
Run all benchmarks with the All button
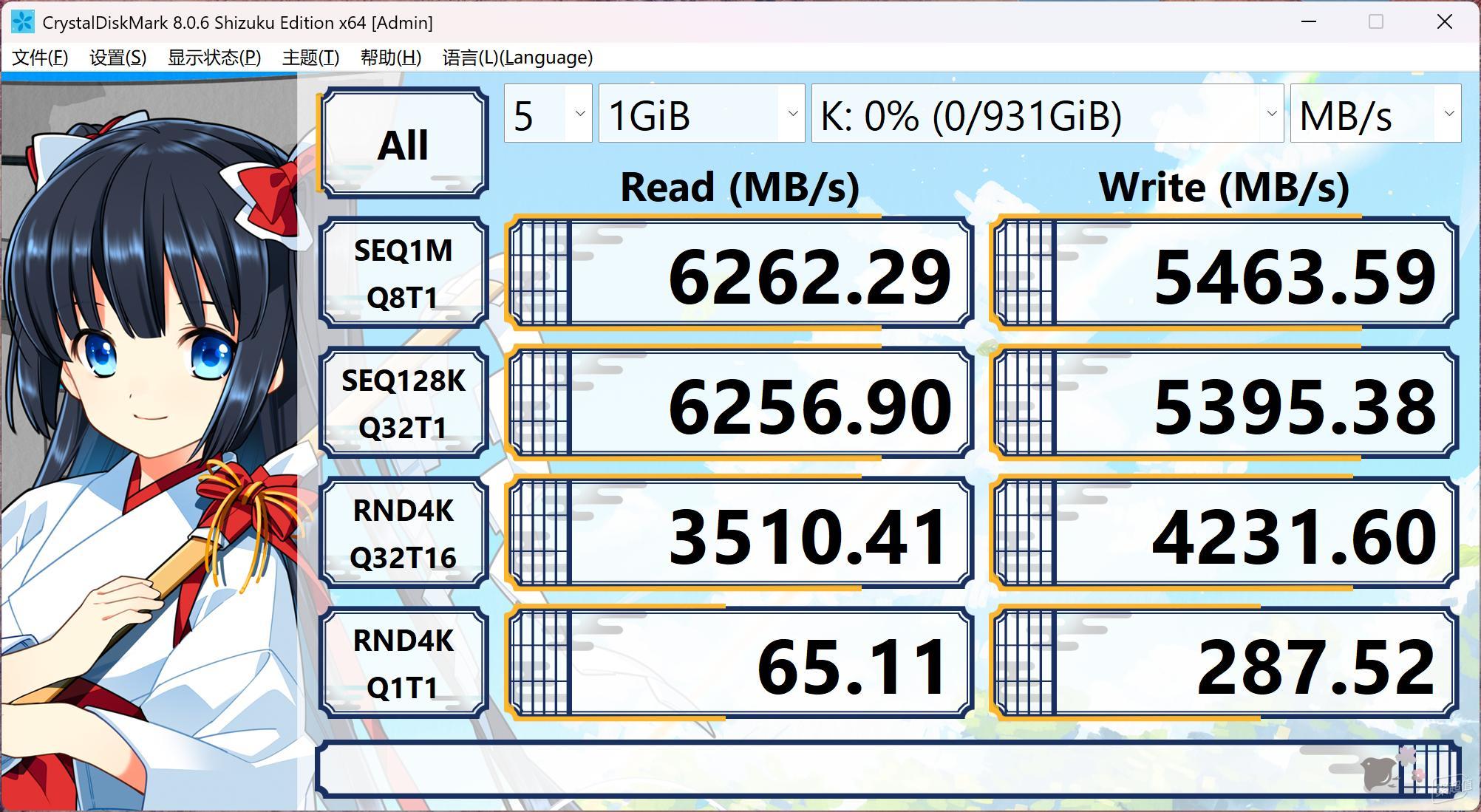point(403,143)
